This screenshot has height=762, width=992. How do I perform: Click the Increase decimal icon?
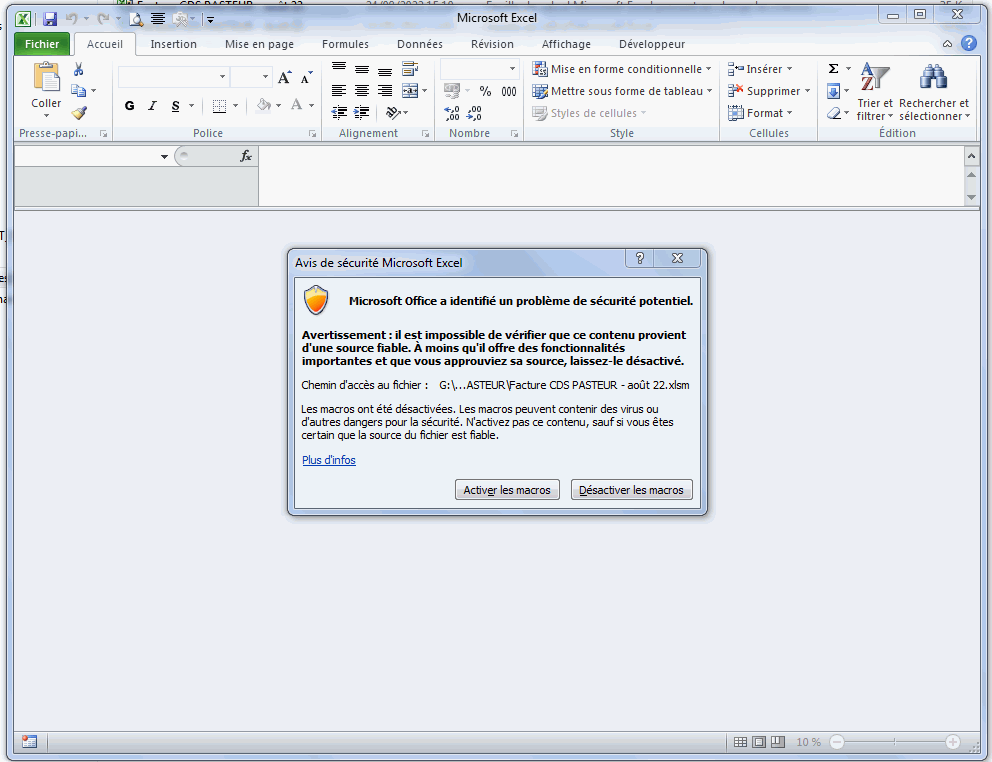(452, 113)
